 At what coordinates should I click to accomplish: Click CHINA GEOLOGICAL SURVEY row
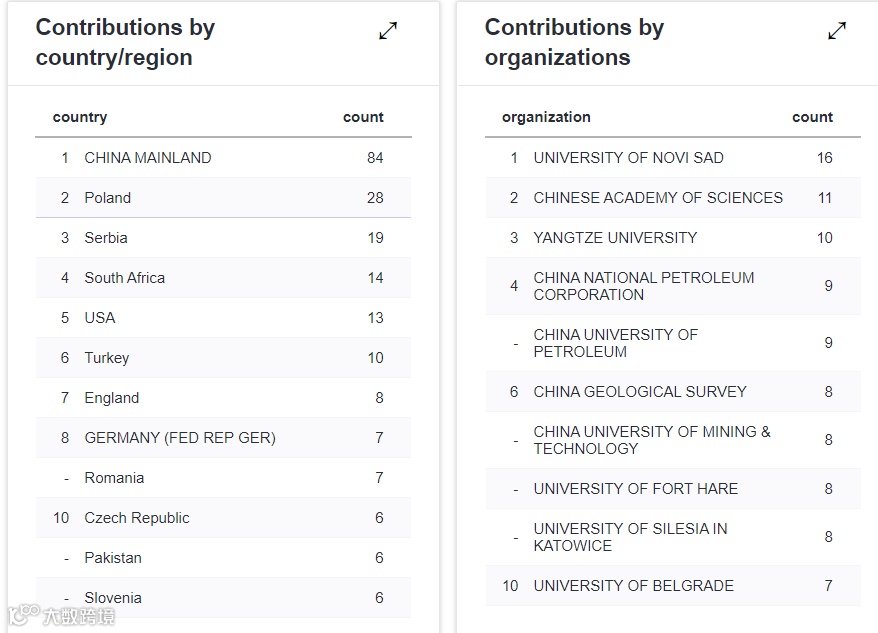(640, 392)
